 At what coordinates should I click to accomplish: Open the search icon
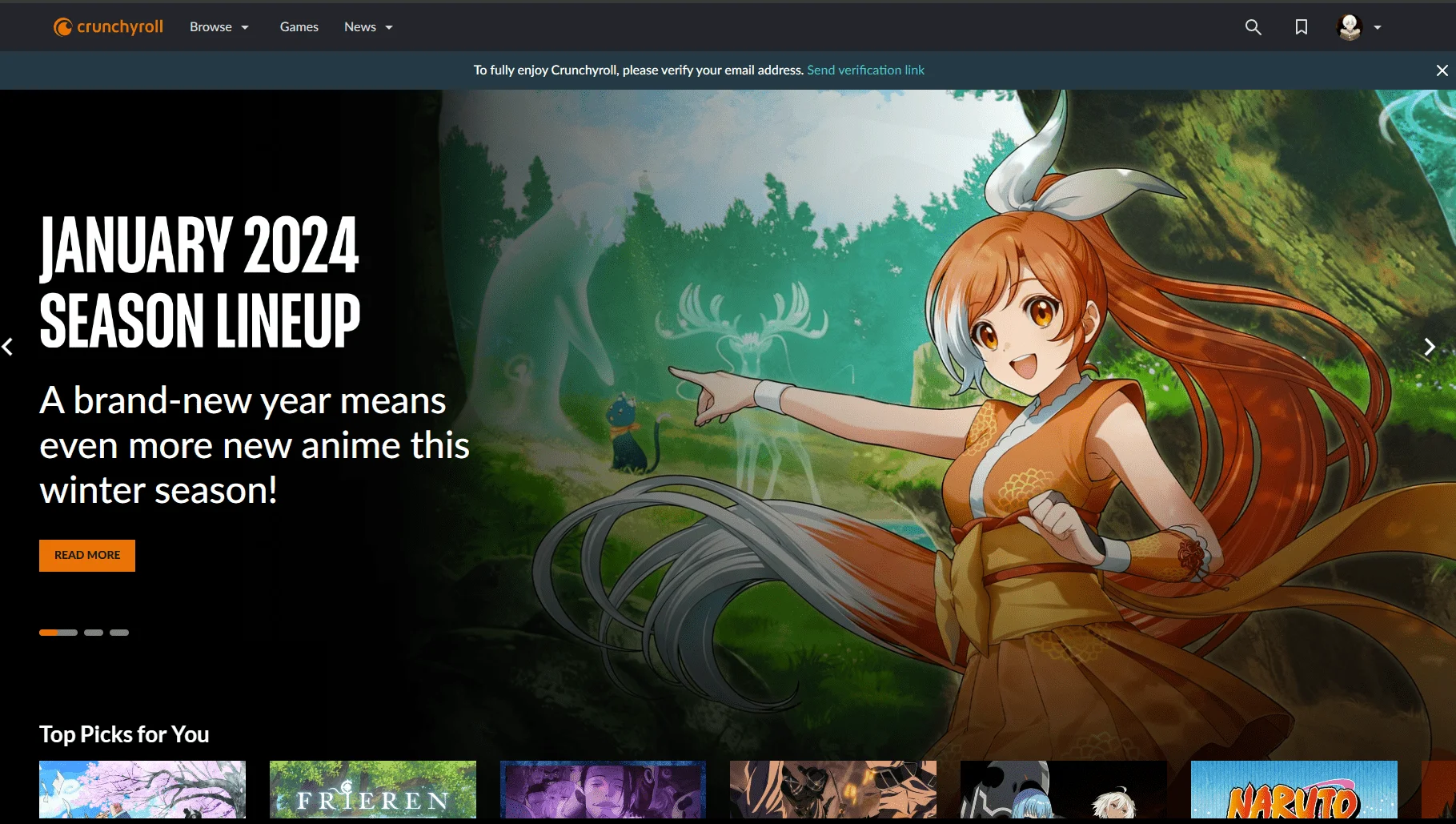point(1253,27)
